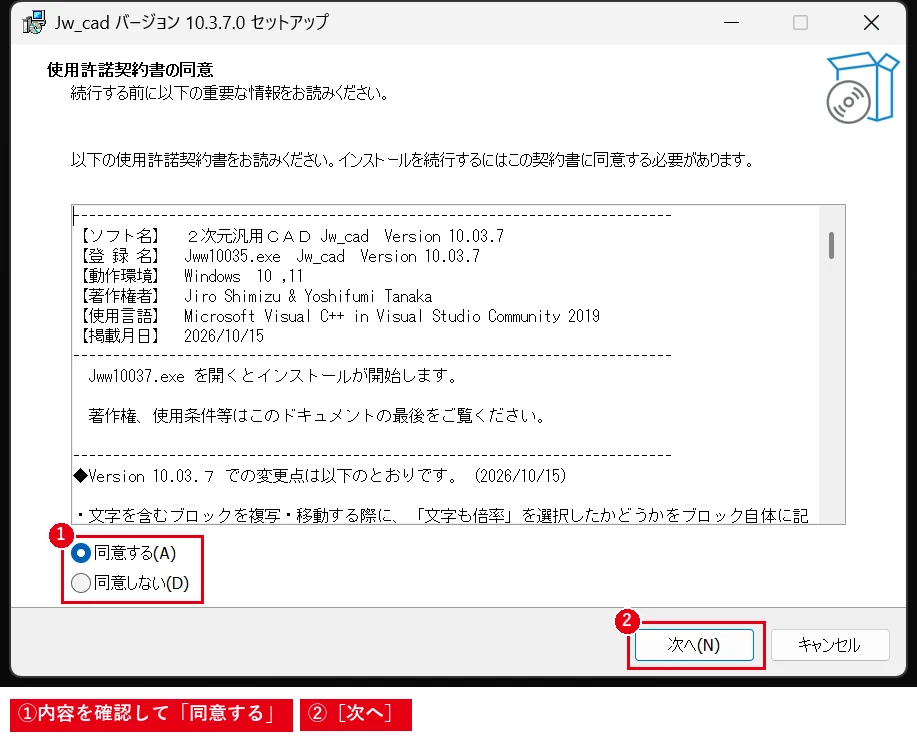Click the 【掲載月日】 2026/10/15 line
The width and height of the screenshot is (917, 743).
171,336
